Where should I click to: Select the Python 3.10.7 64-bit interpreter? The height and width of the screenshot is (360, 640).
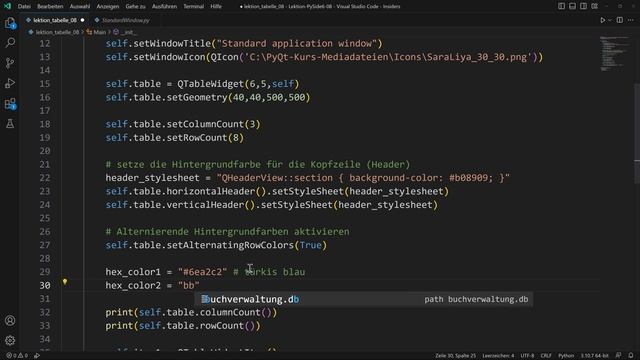[x=594, y=356]
